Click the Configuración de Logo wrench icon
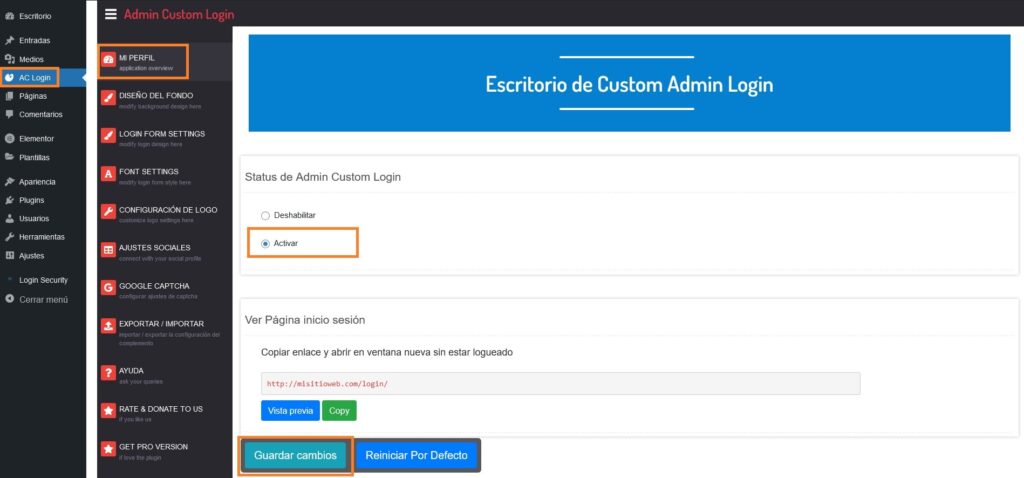Image resolution: width=1024 pixels, height=478 pixels. 108,212
